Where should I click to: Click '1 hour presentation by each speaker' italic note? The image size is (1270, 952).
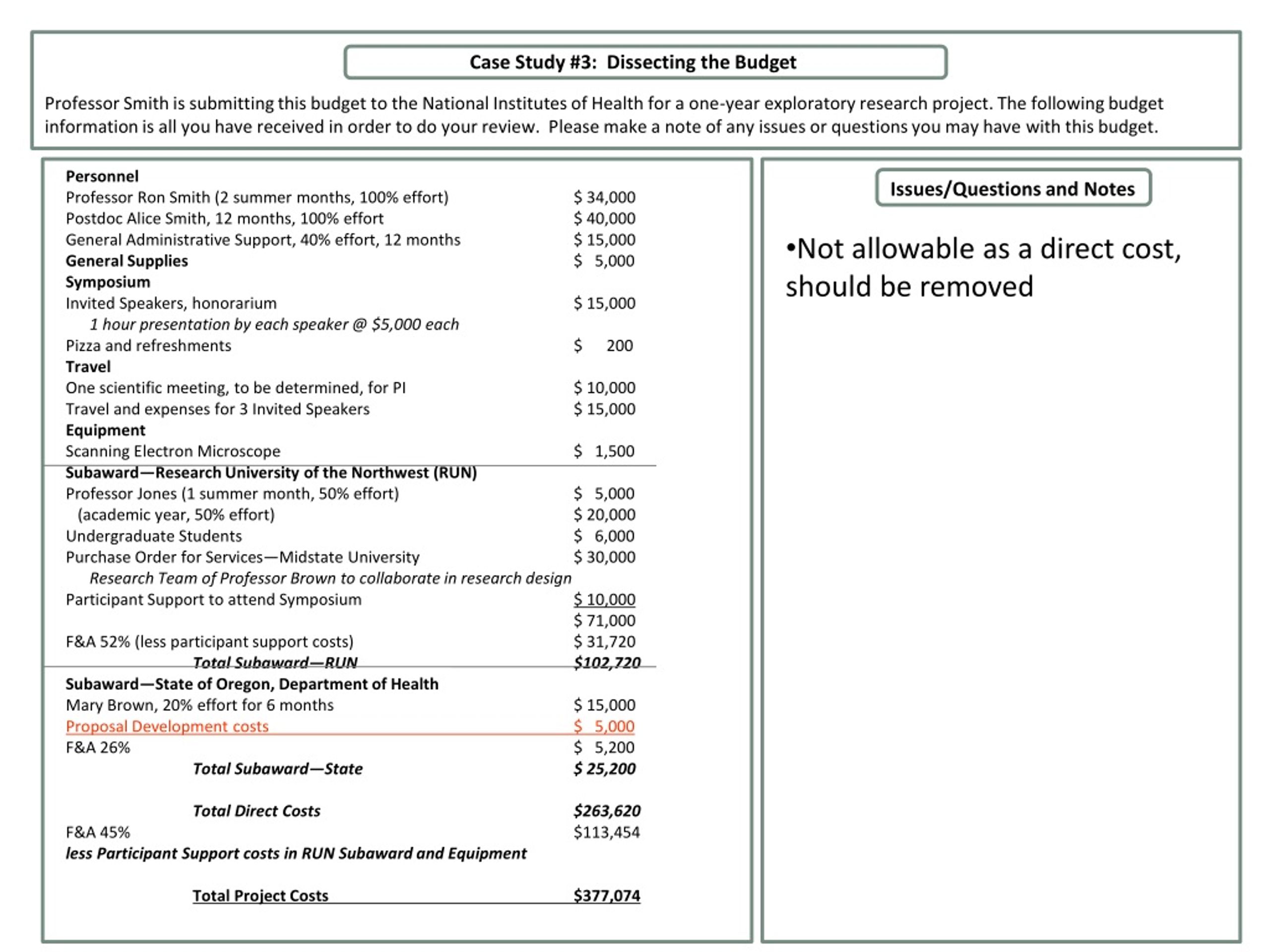[x=274, y=325]
